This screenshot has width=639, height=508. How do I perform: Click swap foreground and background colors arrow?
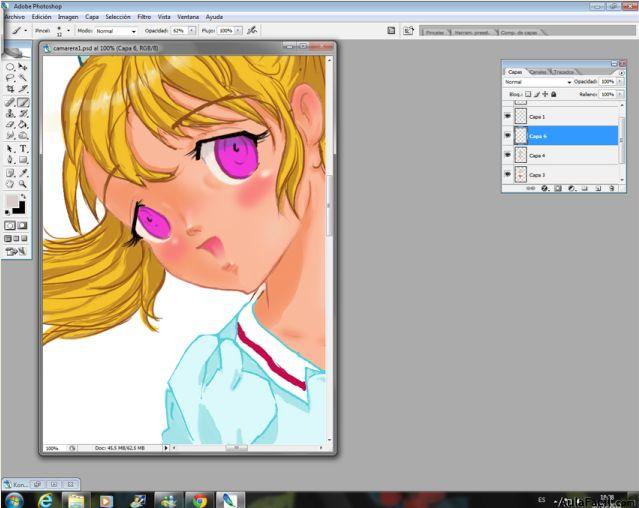pyautogui.click(x=24, y=196)
